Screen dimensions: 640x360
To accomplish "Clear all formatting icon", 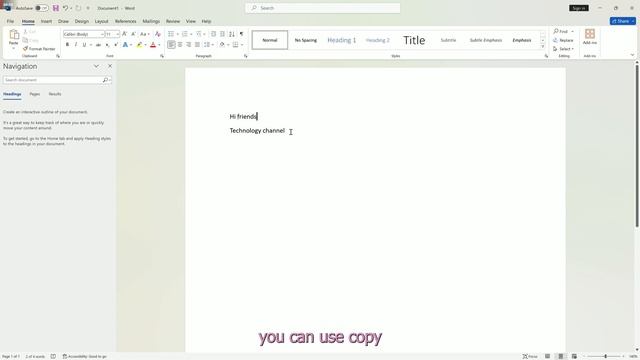I will (x=158, y=34).
